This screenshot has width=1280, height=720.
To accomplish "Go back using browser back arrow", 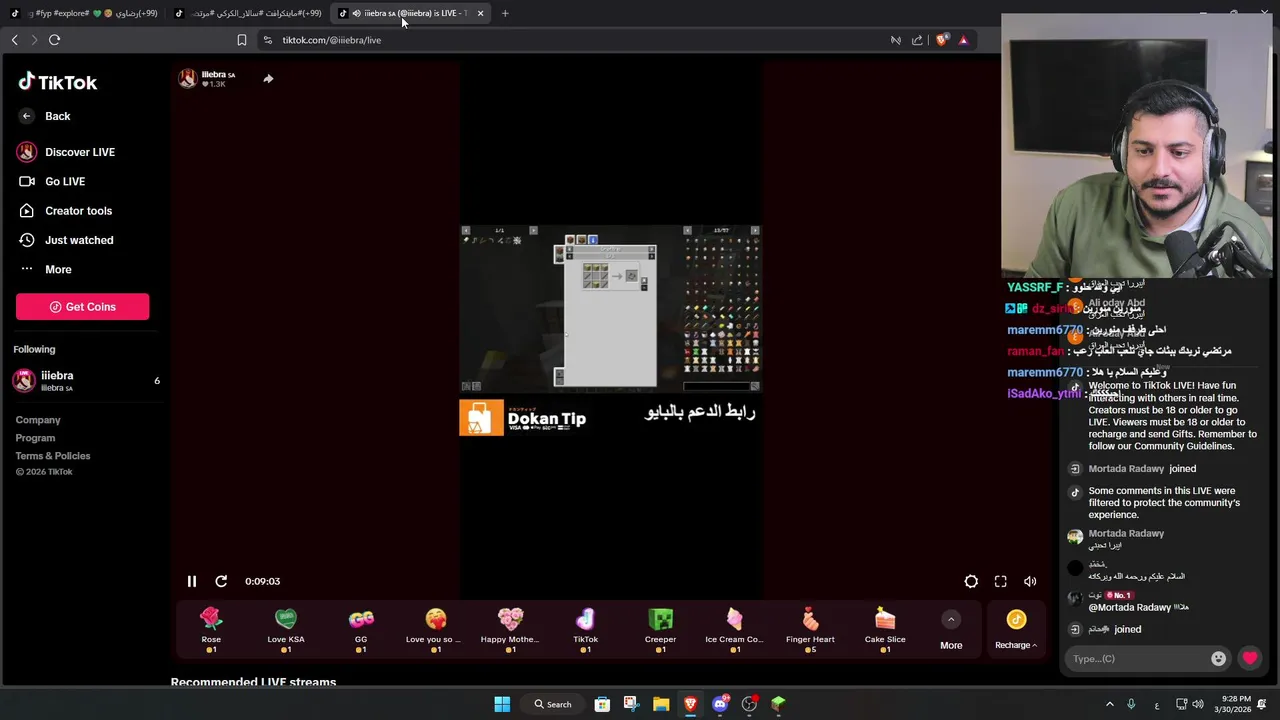I will click(x=14, y=40).
